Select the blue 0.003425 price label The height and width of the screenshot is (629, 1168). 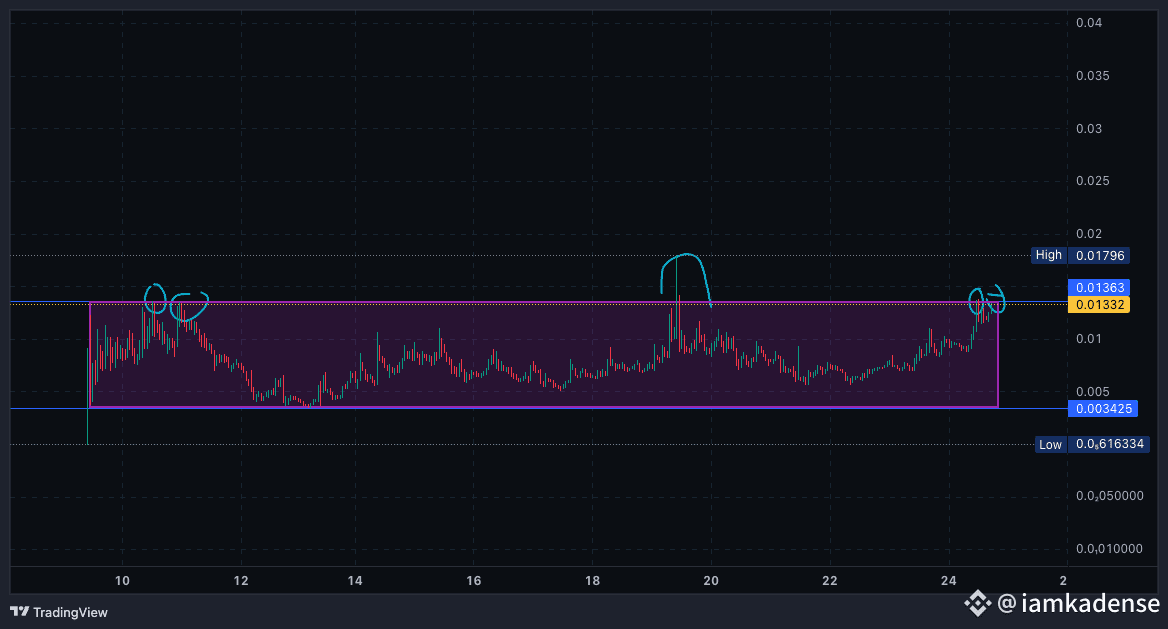(x=1102, y=408)
